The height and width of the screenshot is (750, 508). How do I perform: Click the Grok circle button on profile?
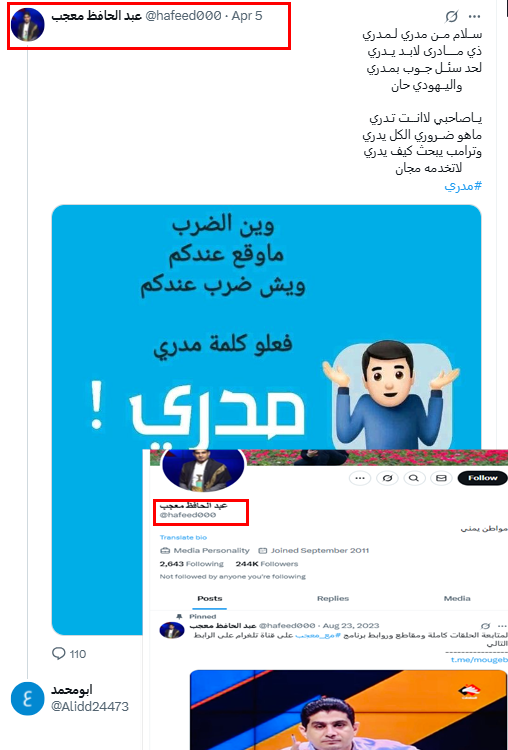pos(387,478)
